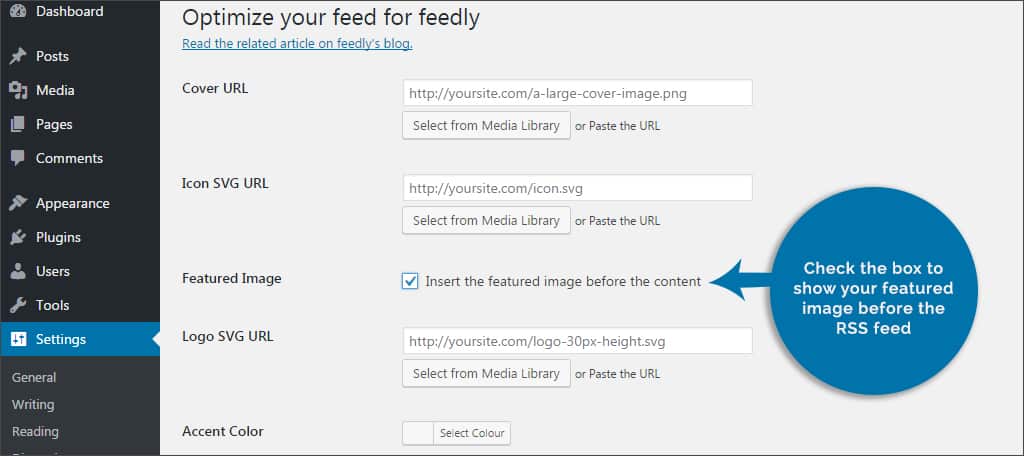Uncheck the featured image checkbox
This screenshot has height=456, width=1024.
pyautogui.click(x=410, y=281)
